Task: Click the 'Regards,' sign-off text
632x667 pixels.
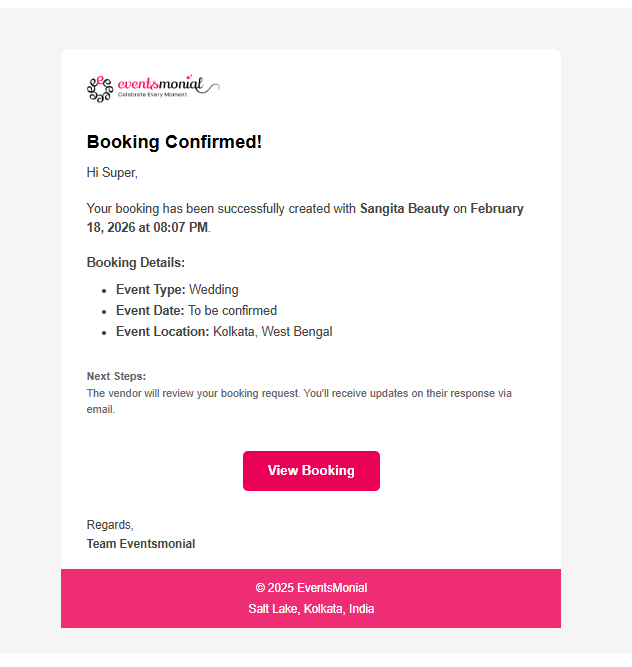Action: click(x=110, y=525)
